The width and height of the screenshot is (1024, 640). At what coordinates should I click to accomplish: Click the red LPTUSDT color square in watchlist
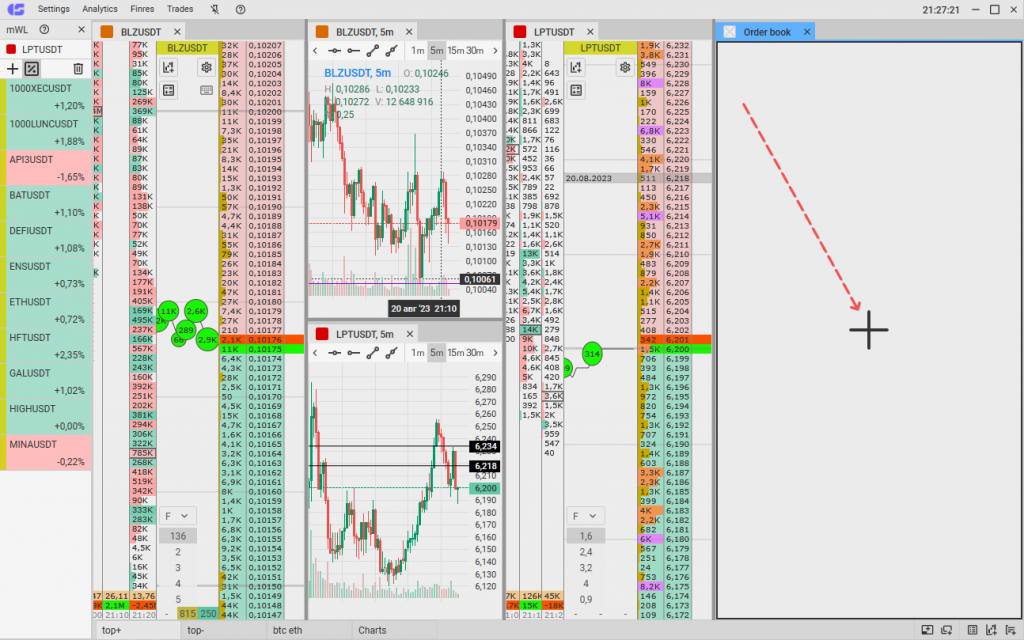point(11,49)
